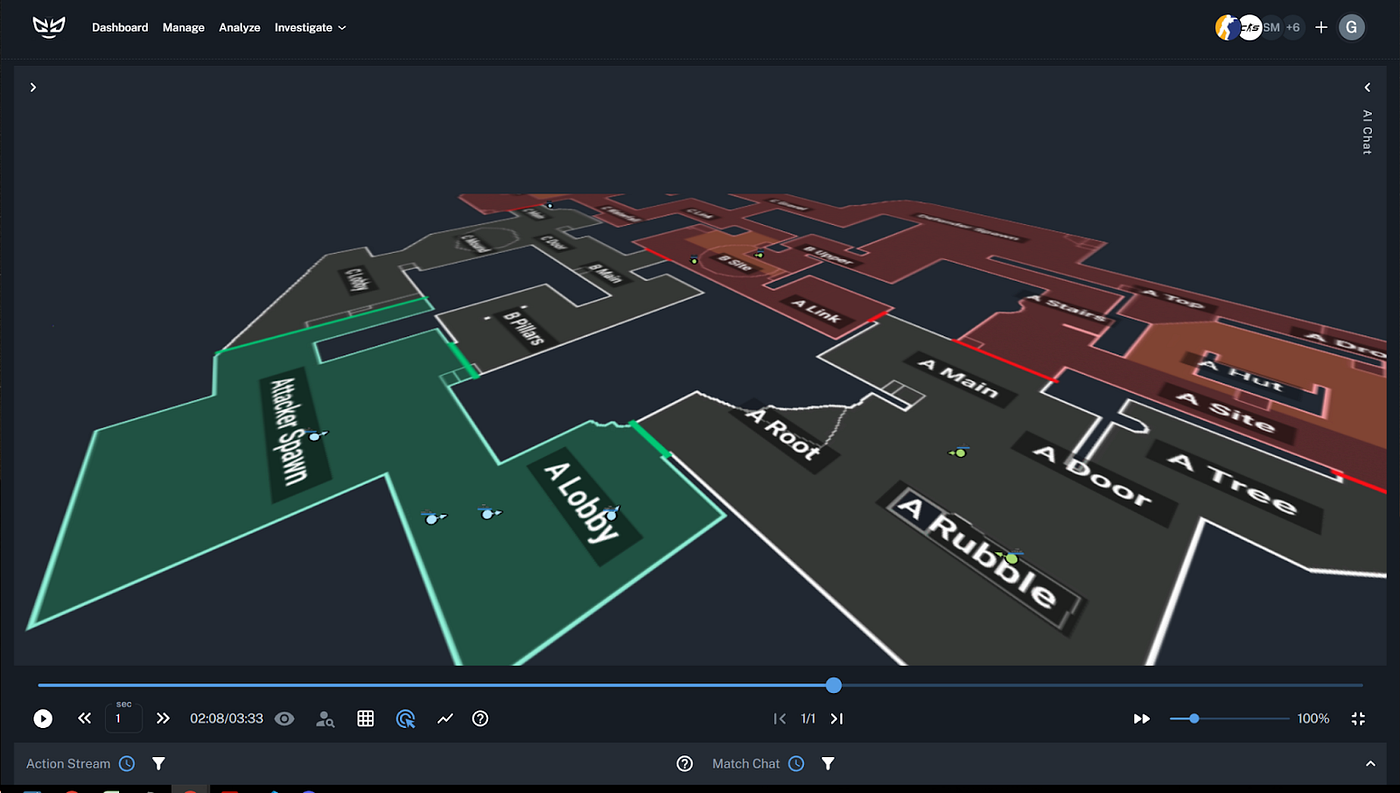1400x793 pixels.
Task: Switch to the Analyze menu item
Action: 239,27
